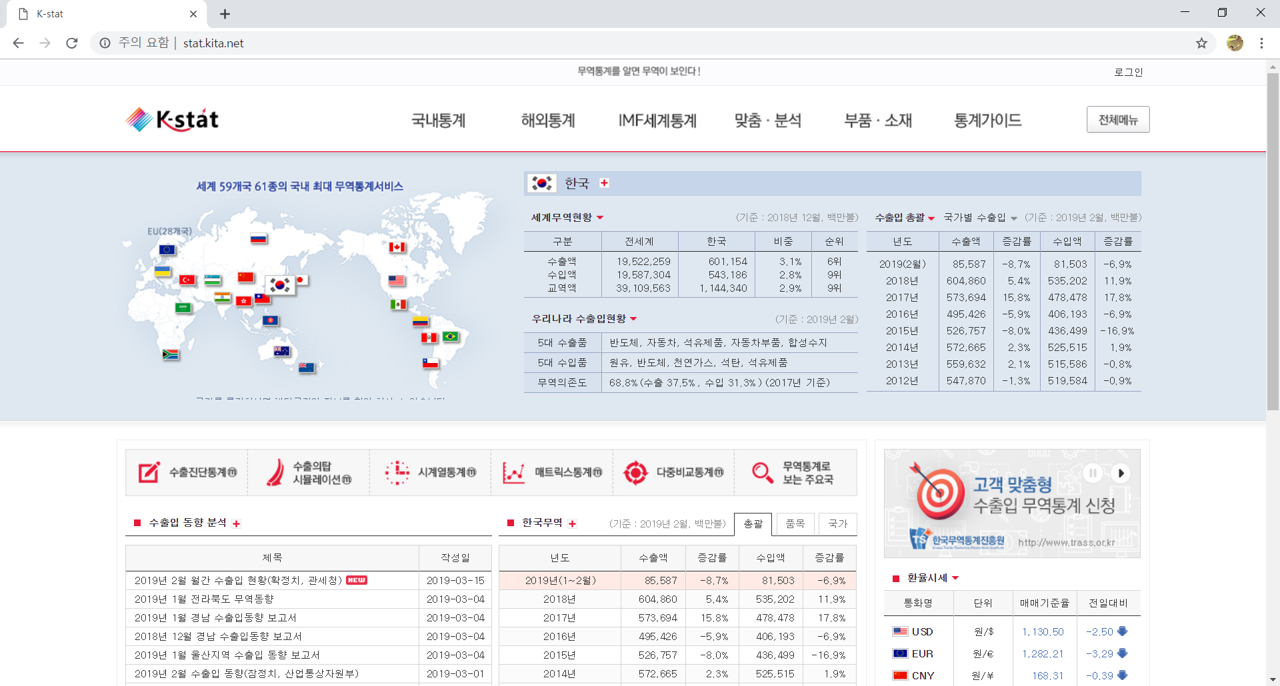
Task: Select the New Zealand flag on the map
Action: [x=307, y=367]
